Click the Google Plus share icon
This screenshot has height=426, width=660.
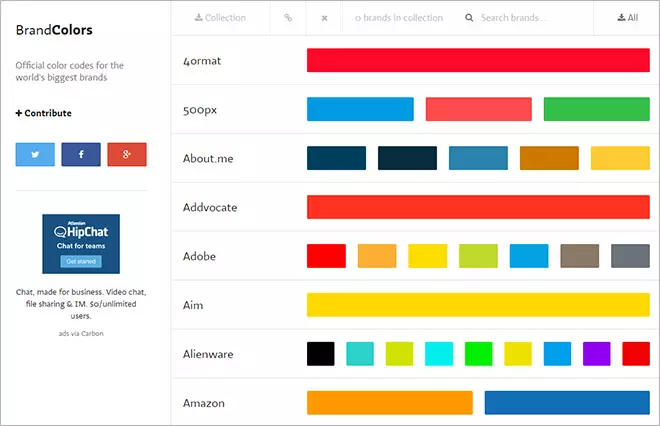pos(127,154)
